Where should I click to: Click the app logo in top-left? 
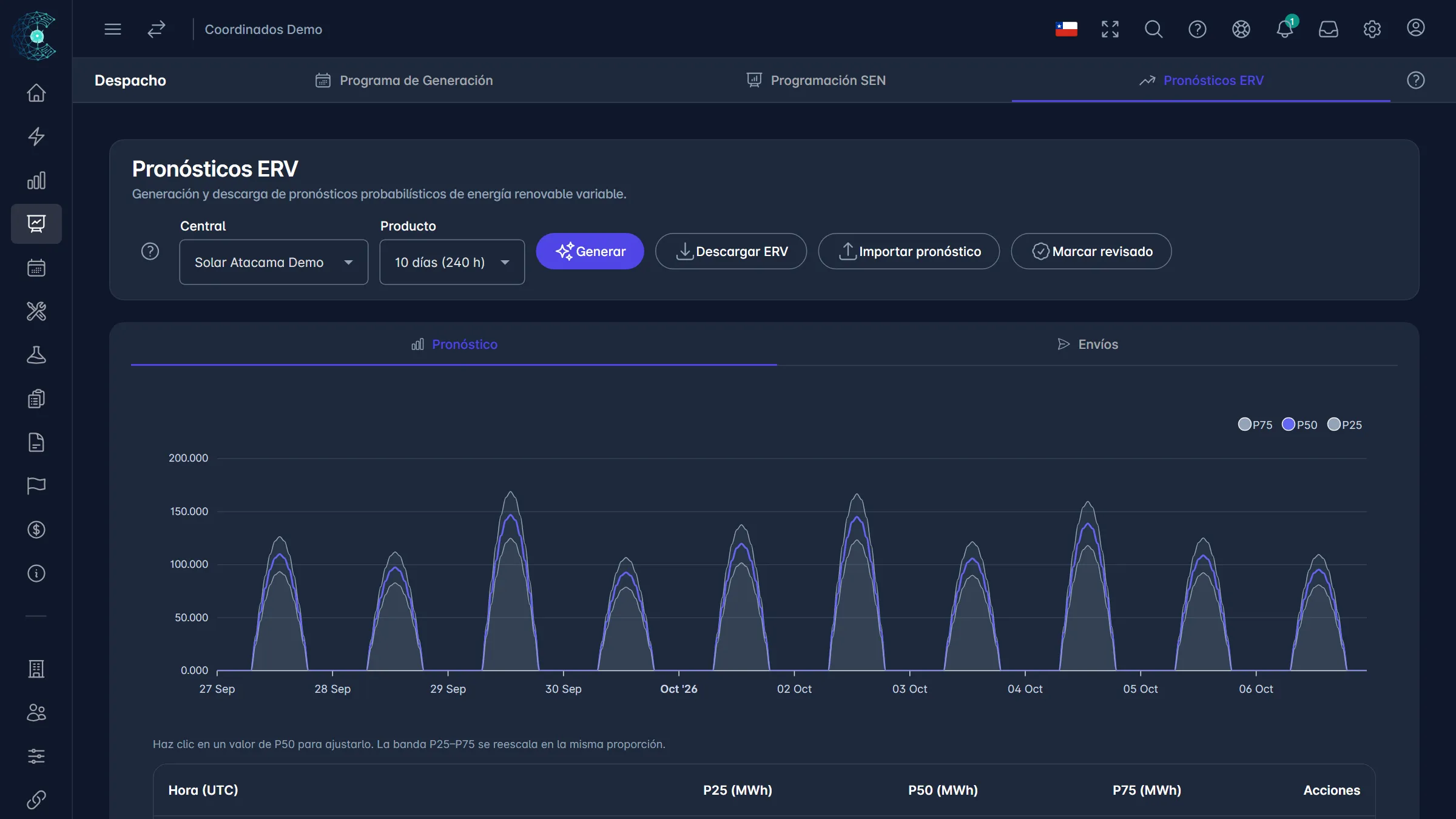point(35,35)
